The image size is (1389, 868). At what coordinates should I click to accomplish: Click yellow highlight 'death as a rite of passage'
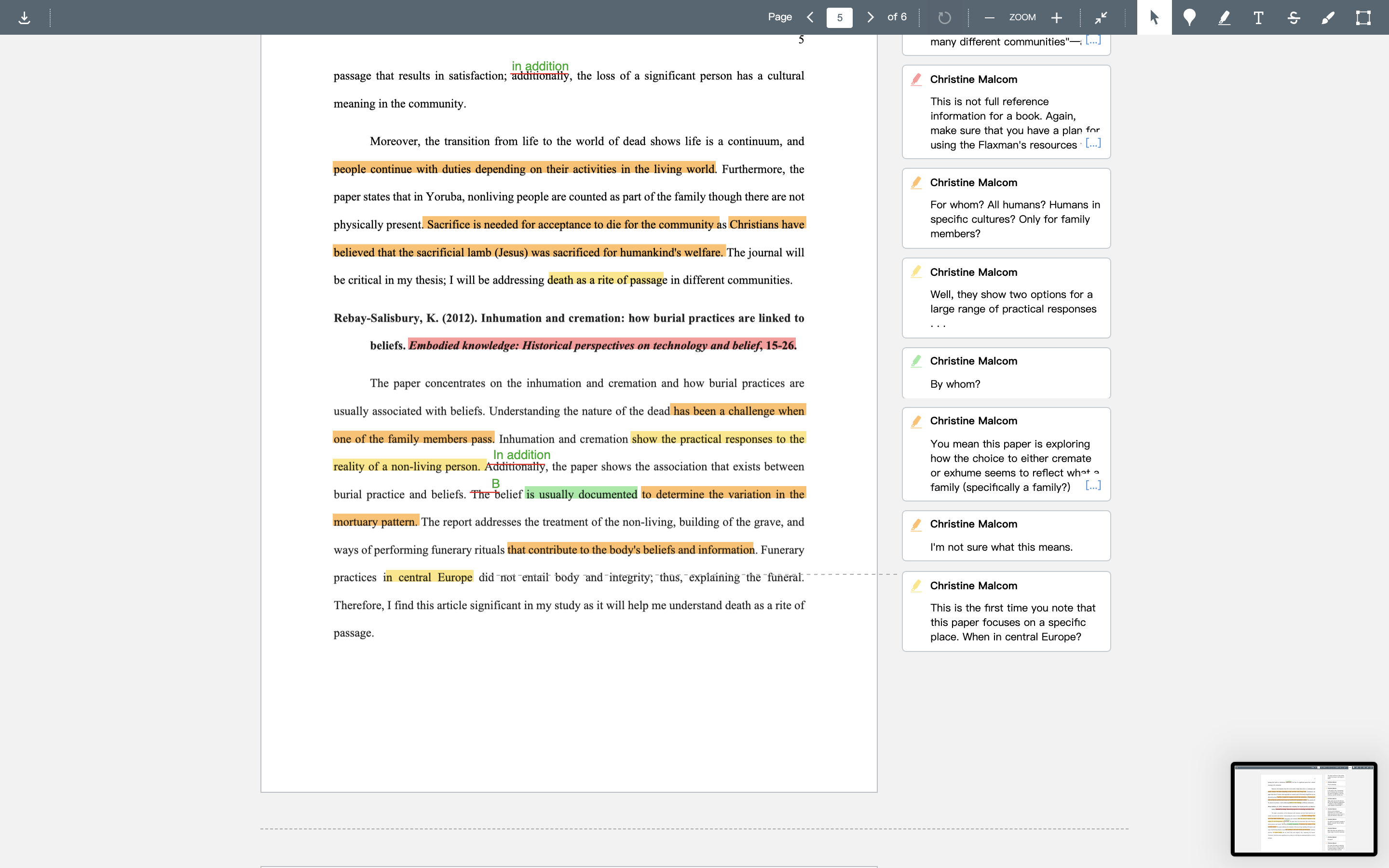(x=606, y=280)
